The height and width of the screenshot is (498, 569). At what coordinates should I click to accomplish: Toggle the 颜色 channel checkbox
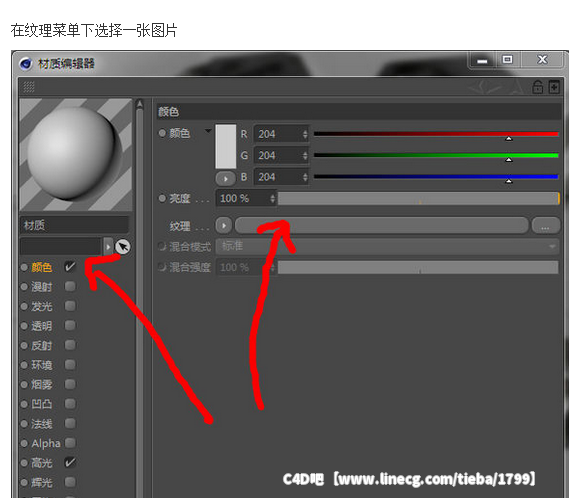click(70, 267)
